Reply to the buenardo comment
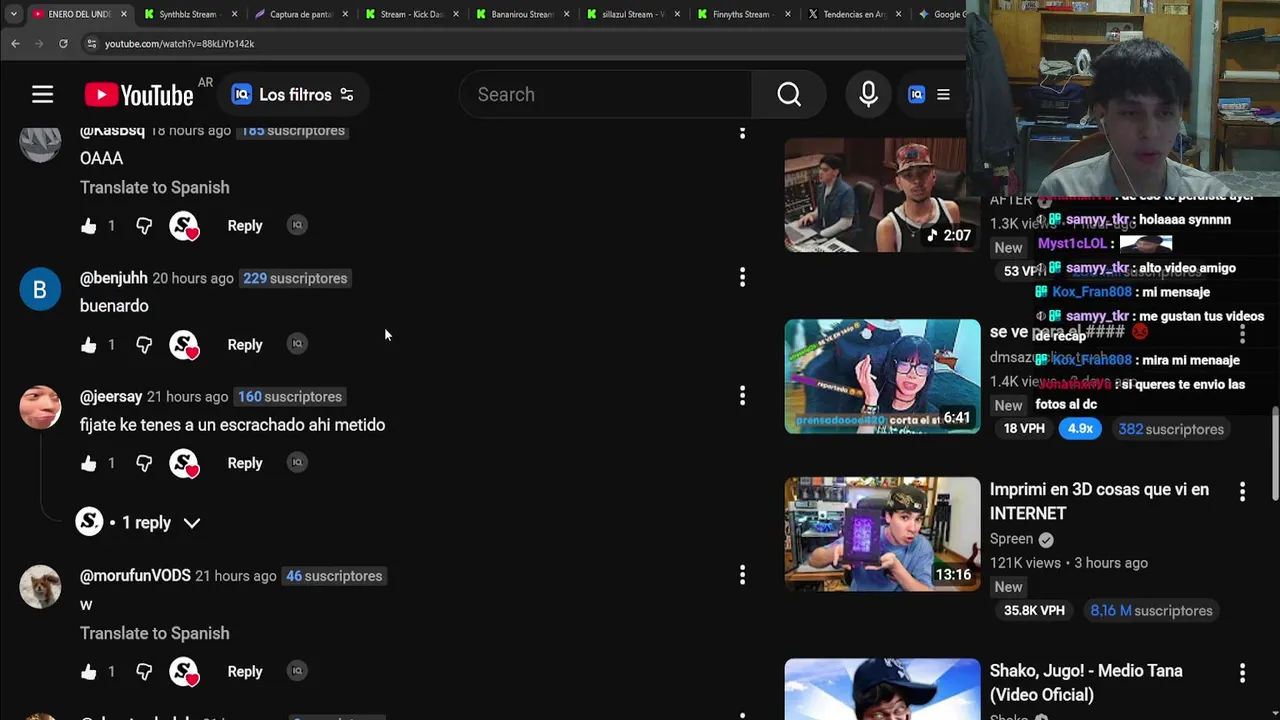Screen dimensions: 1280x720 coord(245,345)
